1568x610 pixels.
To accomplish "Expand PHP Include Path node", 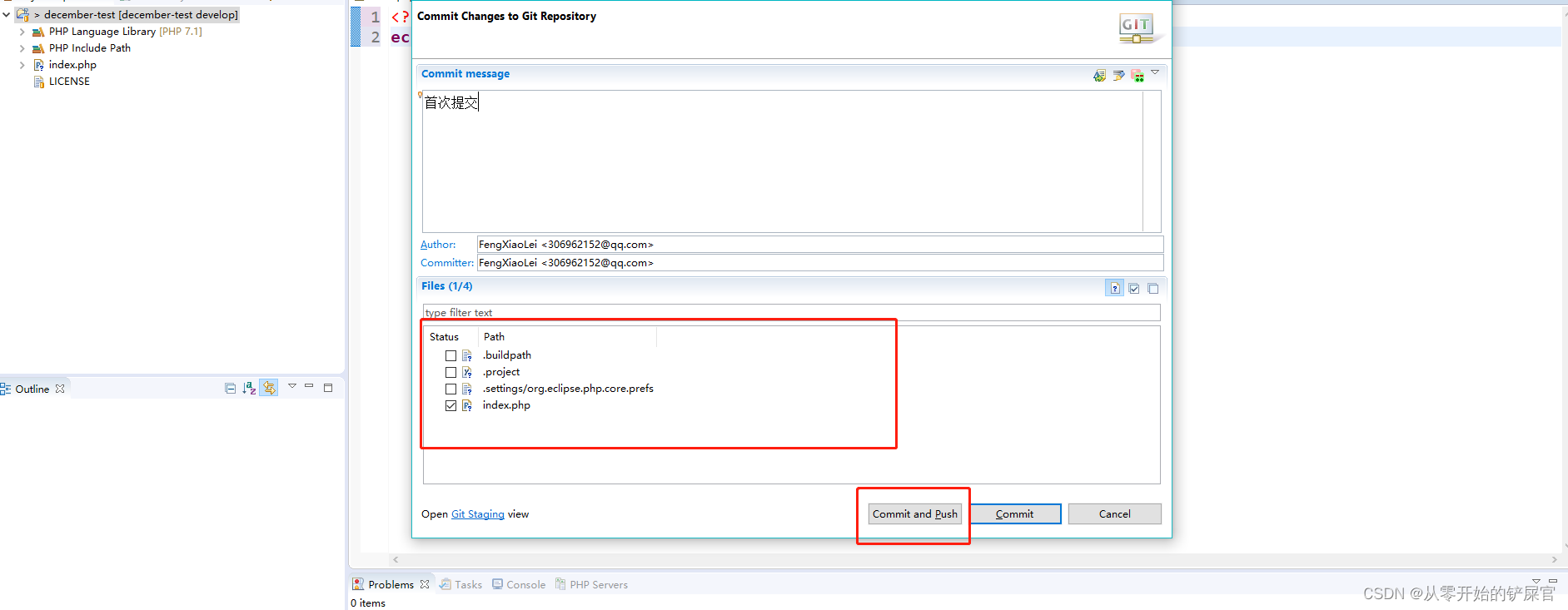I will (x=22, y=48).
